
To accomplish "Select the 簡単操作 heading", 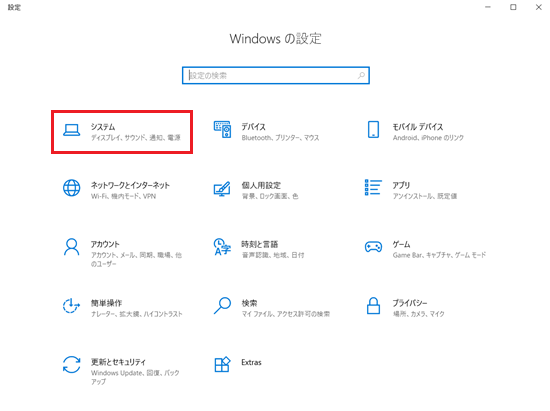I will 106,303.
